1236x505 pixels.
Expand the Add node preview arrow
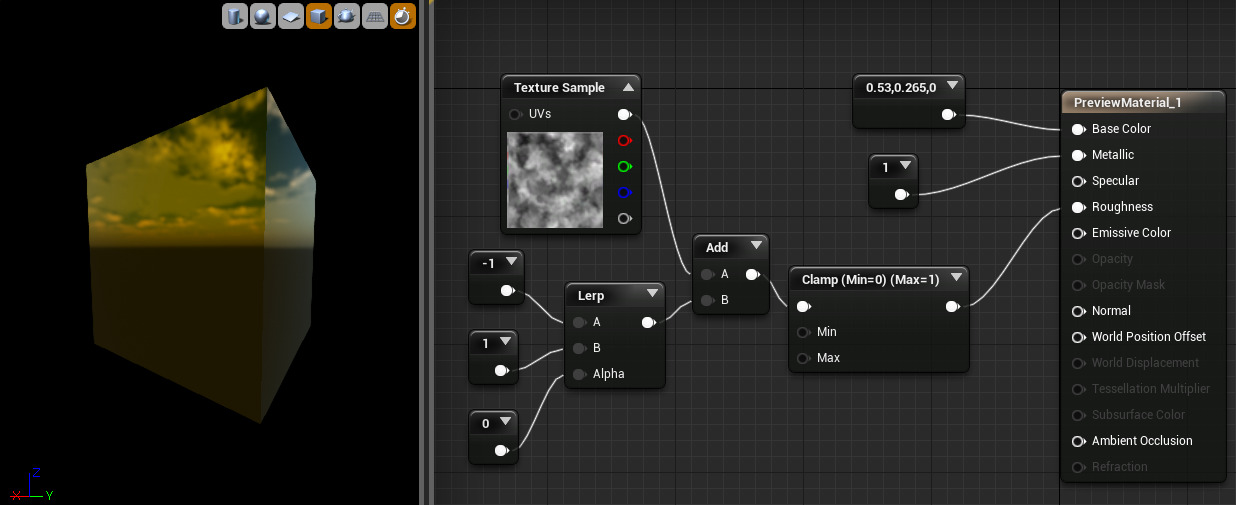pyautogui.click(x=756, y=246)
